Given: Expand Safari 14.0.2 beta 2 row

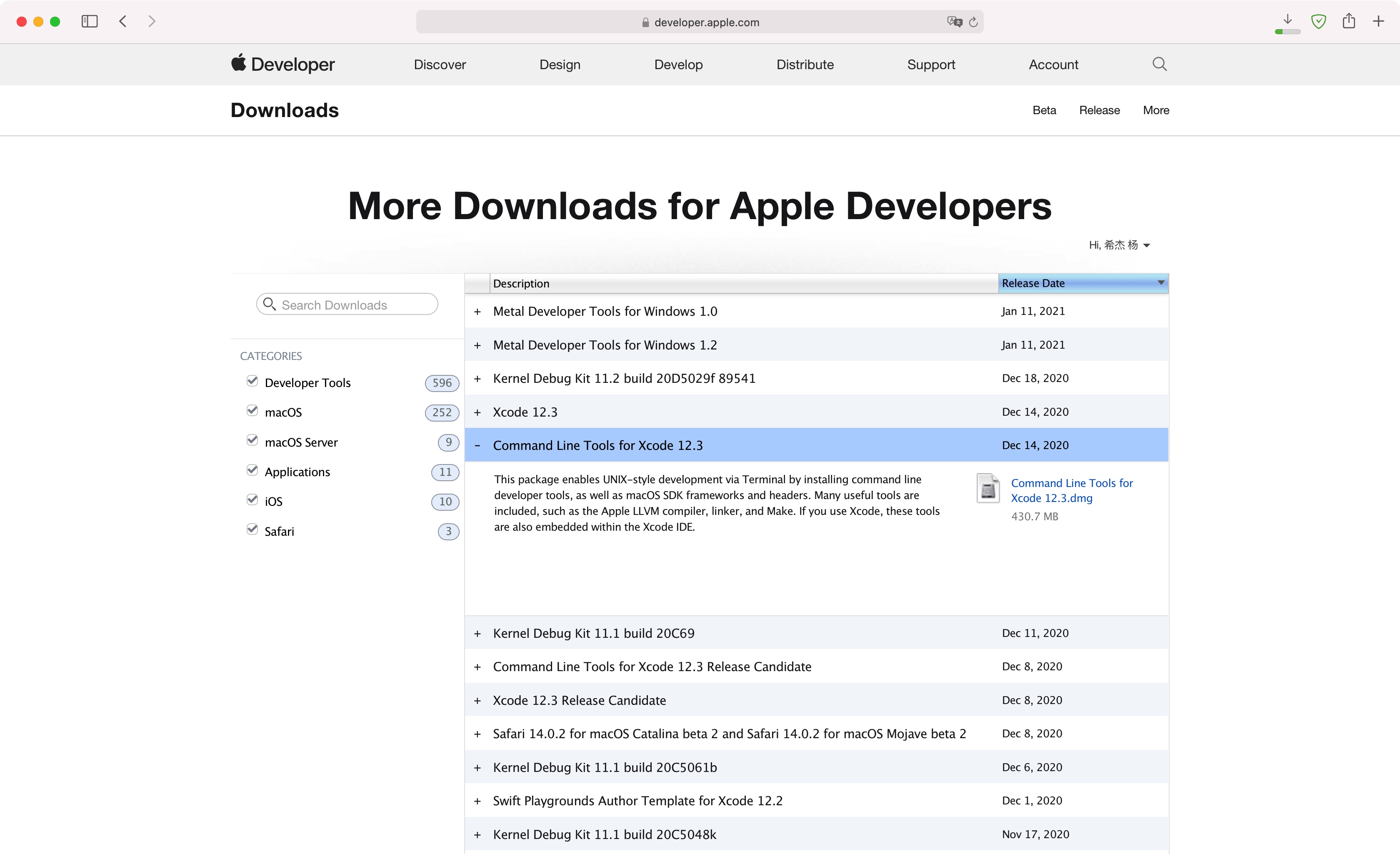Looking at the screenshot, I should tap(477, 734).
